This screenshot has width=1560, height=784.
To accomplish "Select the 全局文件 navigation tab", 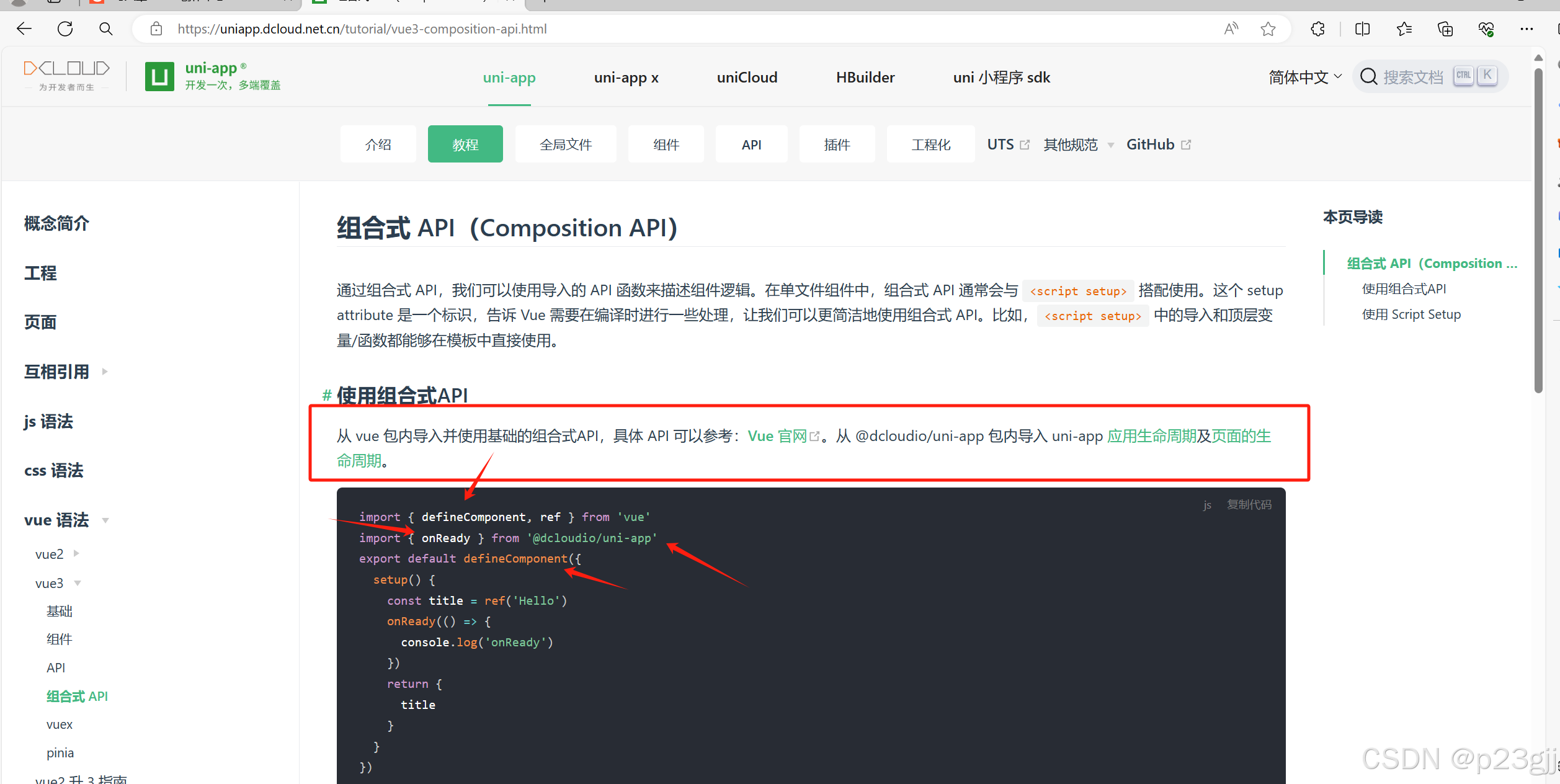I will pyautogui.click(x=565, y=145).
